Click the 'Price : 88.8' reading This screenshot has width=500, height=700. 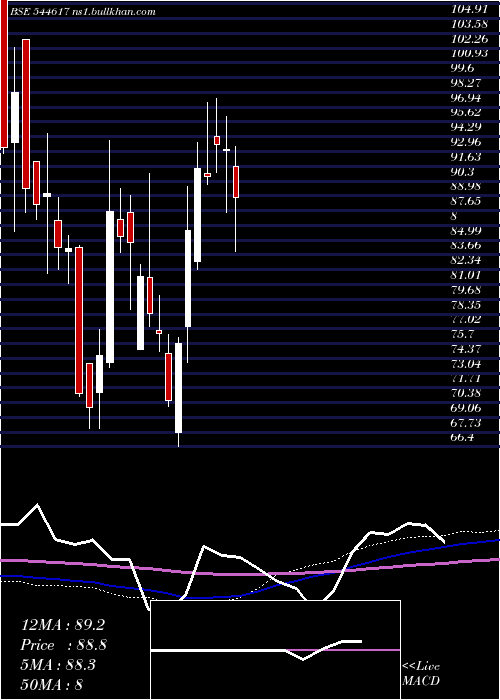coord(64,645)
